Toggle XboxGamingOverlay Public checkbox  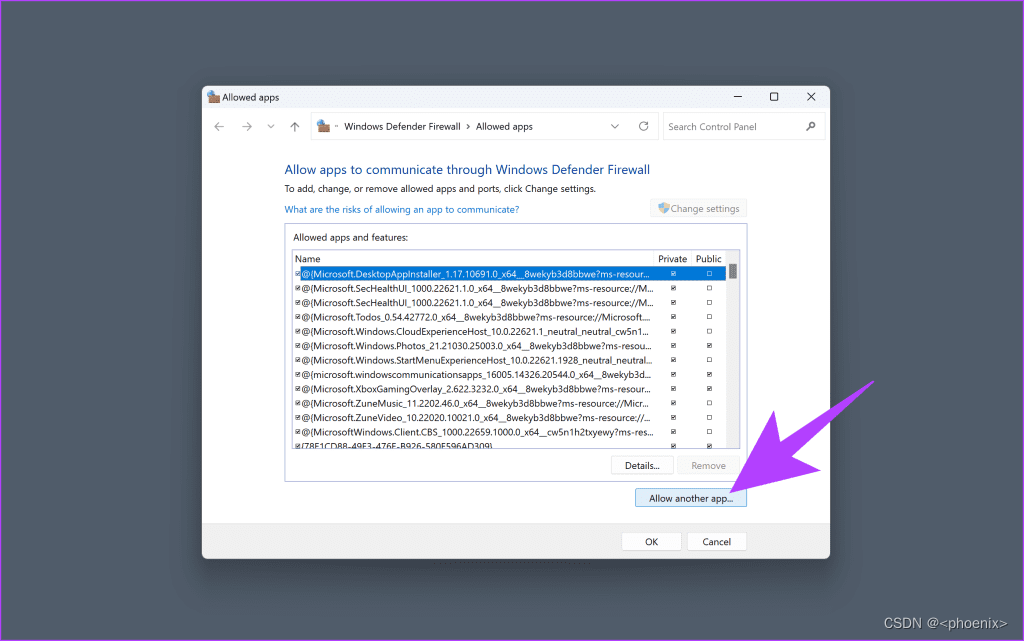709,388
